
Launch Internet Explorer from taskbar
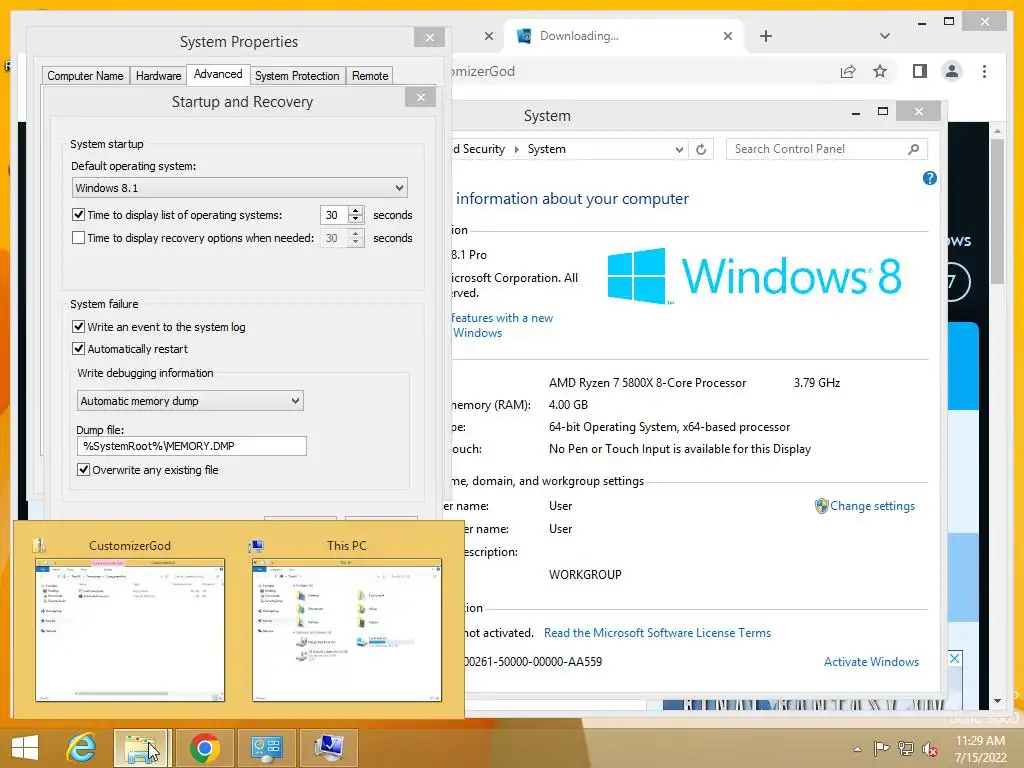click(x=82, y=748)
